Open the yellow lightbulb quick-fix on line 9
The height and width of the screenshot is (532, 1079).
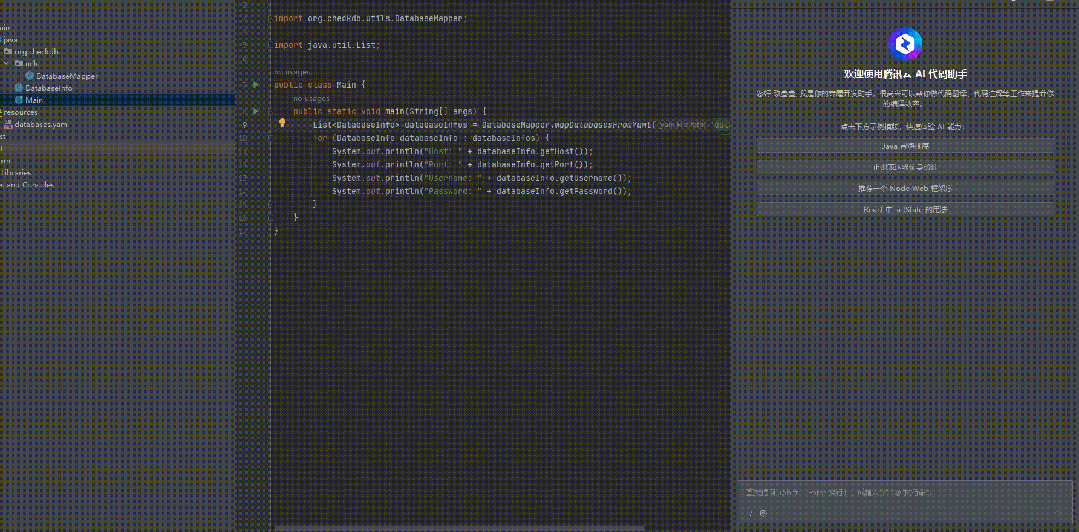click(281, 123)
